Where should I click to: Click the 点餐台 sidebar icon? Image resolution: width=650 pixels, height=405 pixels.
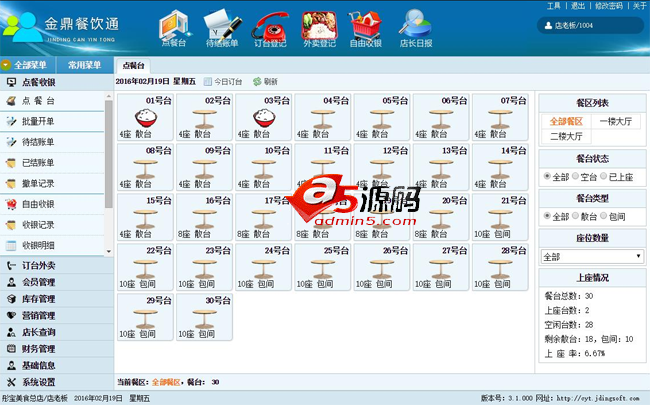(x=11, y=101)
